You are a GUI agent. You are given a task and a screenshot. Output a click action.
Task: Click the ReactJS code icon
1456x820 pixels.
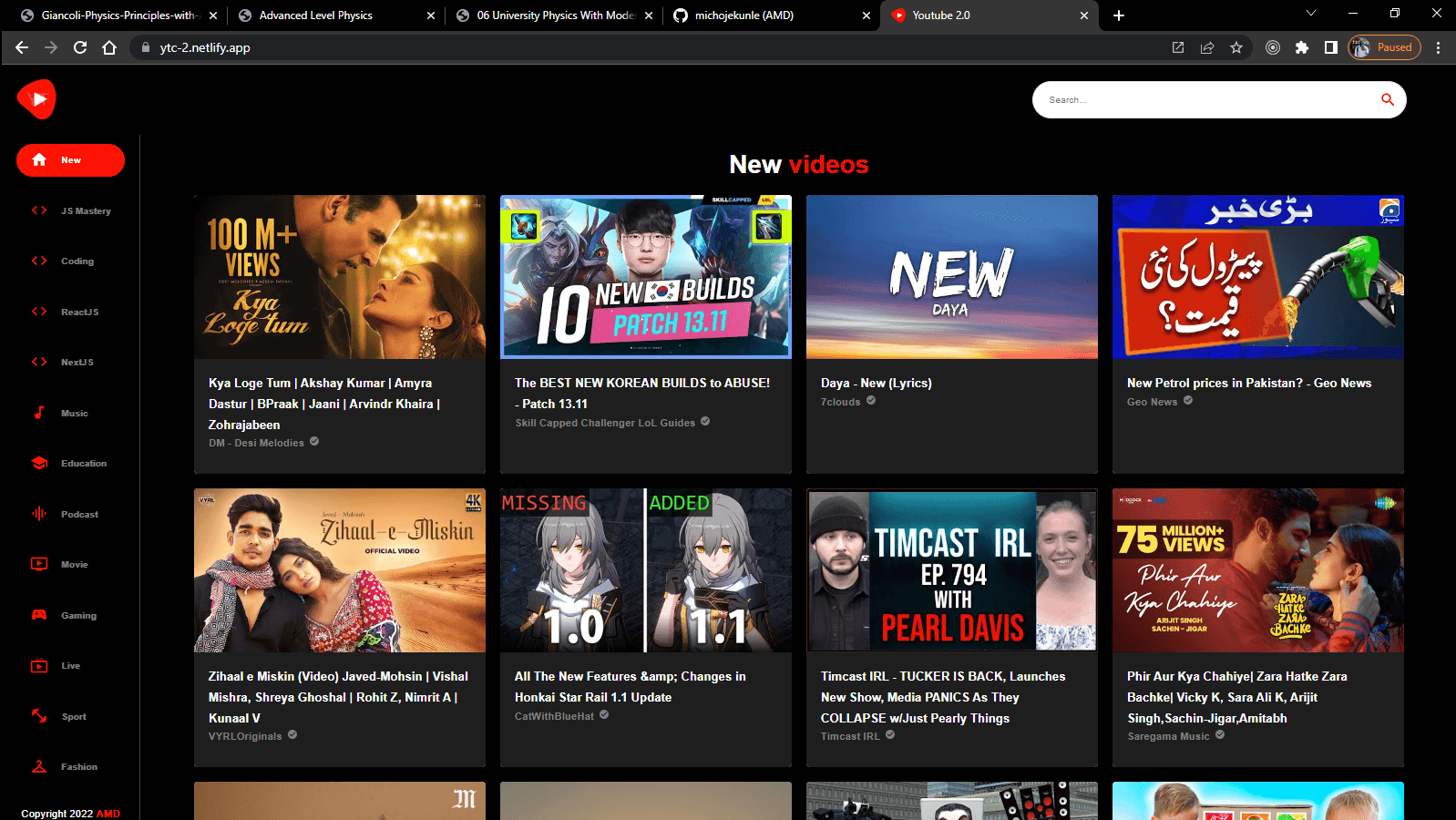click(39, 312)
